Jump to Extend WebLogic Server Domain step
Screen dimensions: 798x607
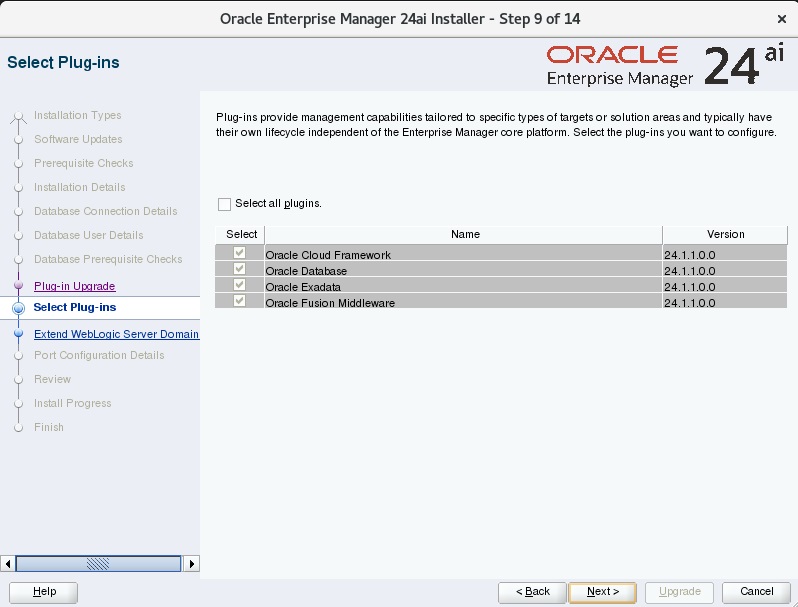tap(116, 334)
